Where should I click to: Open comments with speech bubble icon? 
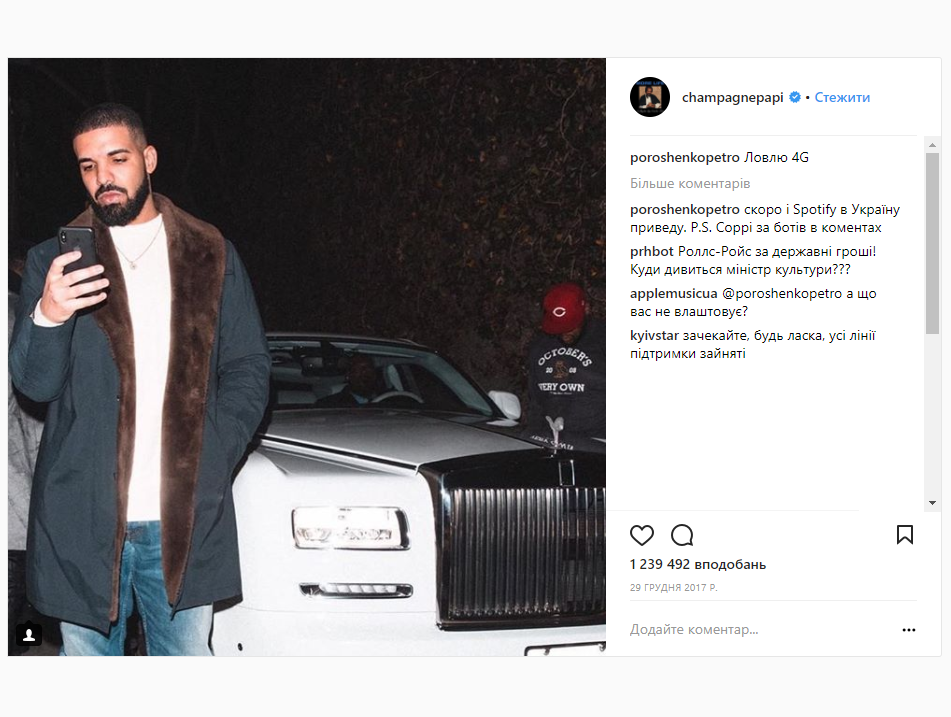682,535
